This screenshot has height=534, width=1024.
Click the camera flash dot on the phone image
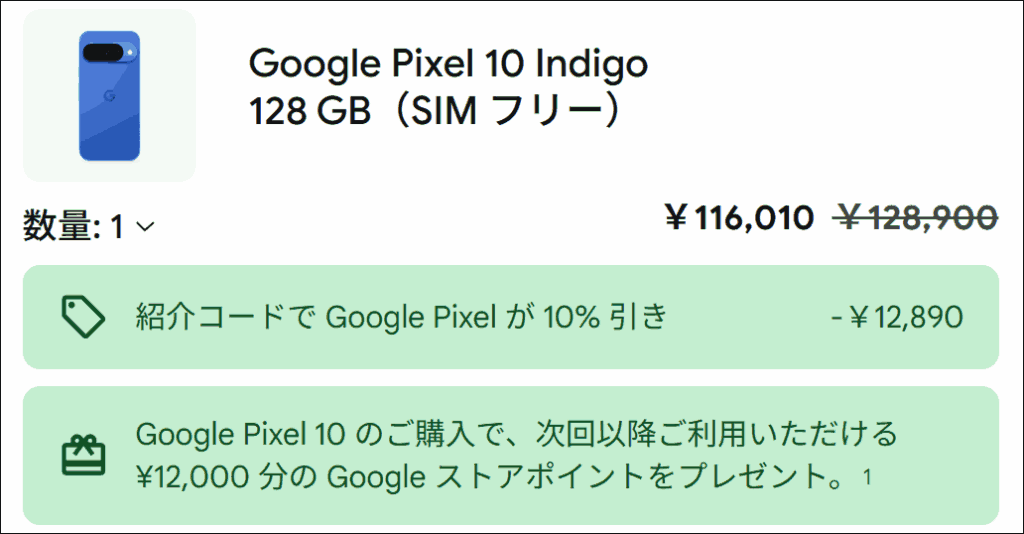(131, 51)
